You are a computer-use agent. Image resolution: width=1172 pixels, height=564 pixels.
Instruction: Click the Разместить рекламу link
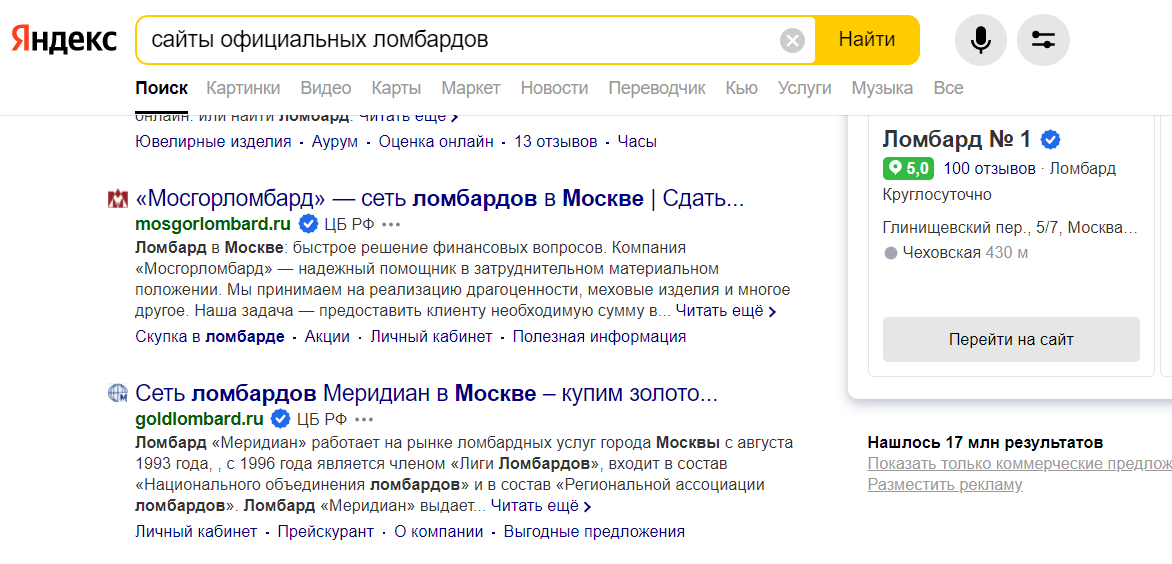(945, 485)
